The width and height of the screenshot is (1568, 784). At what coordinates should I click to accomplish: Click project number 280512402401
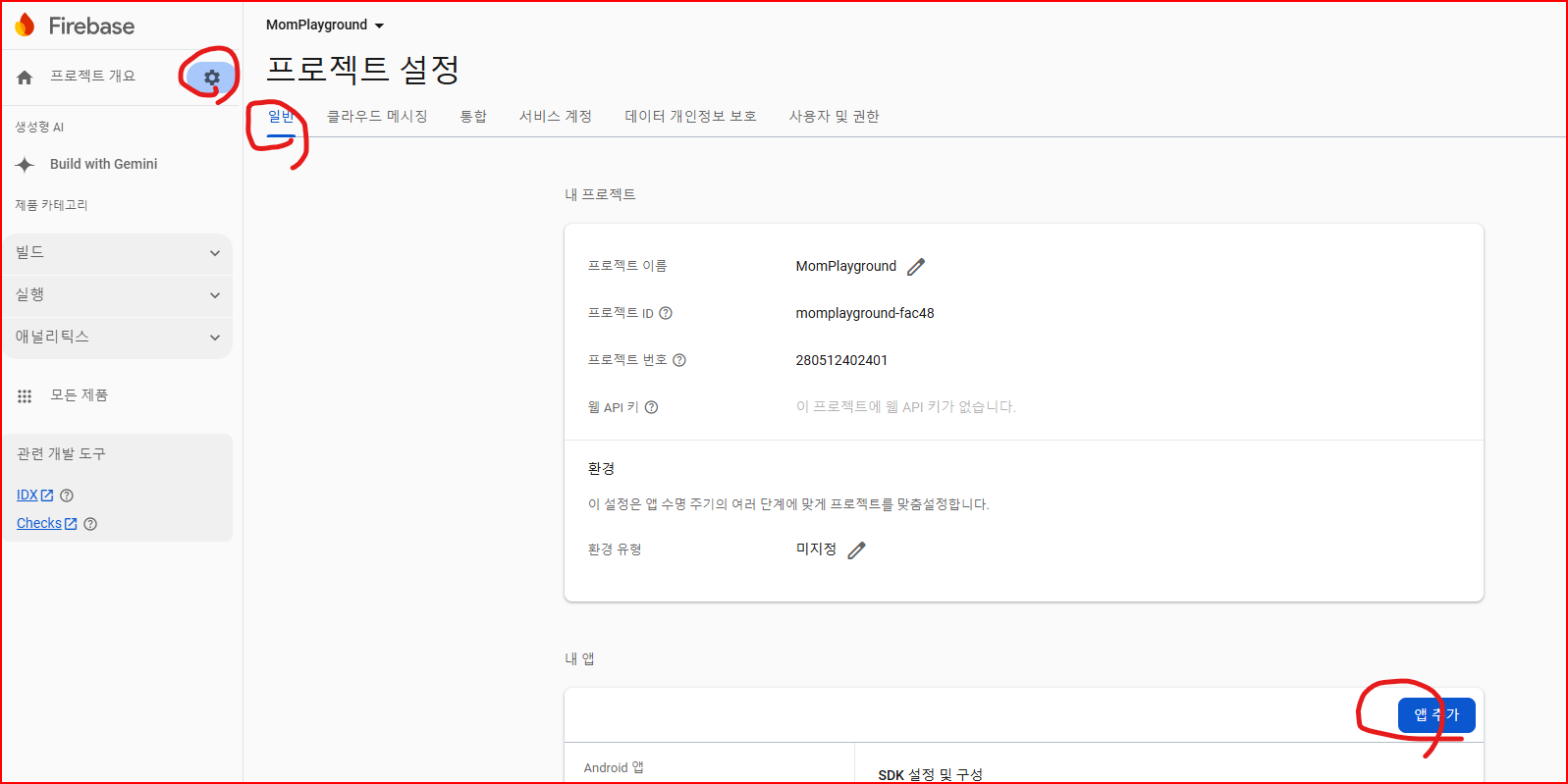pyautogui.click(x=841, y=360)
